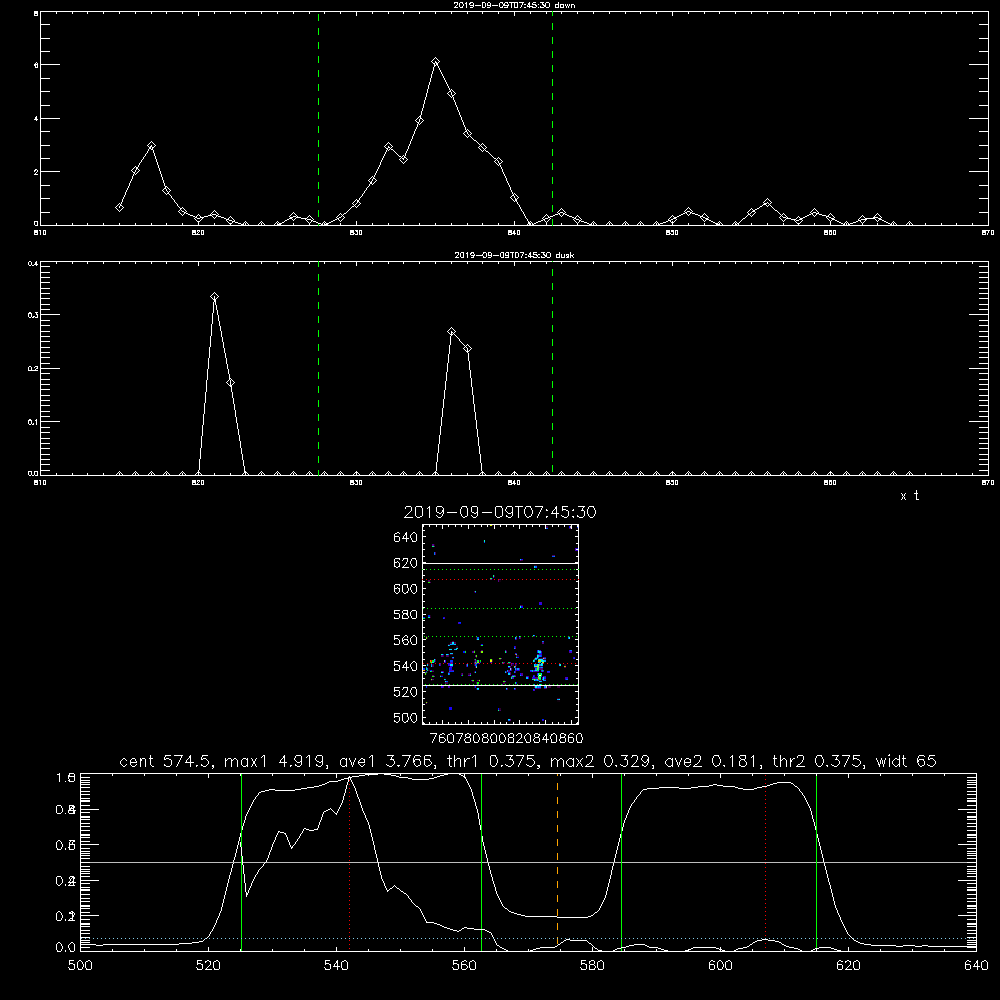Click the bottom plot x-axis label '600'

pyautogui.click(x=721, y=966)
